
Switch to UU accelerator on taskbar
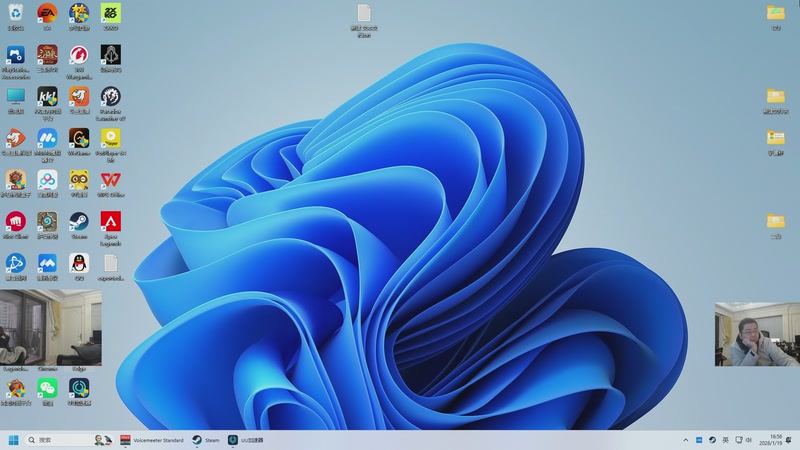point(246,440)
